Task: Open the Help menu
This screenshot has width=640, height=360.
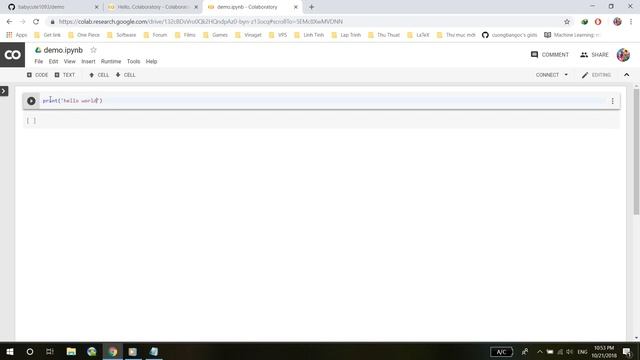Action: (x=151, y=61)
